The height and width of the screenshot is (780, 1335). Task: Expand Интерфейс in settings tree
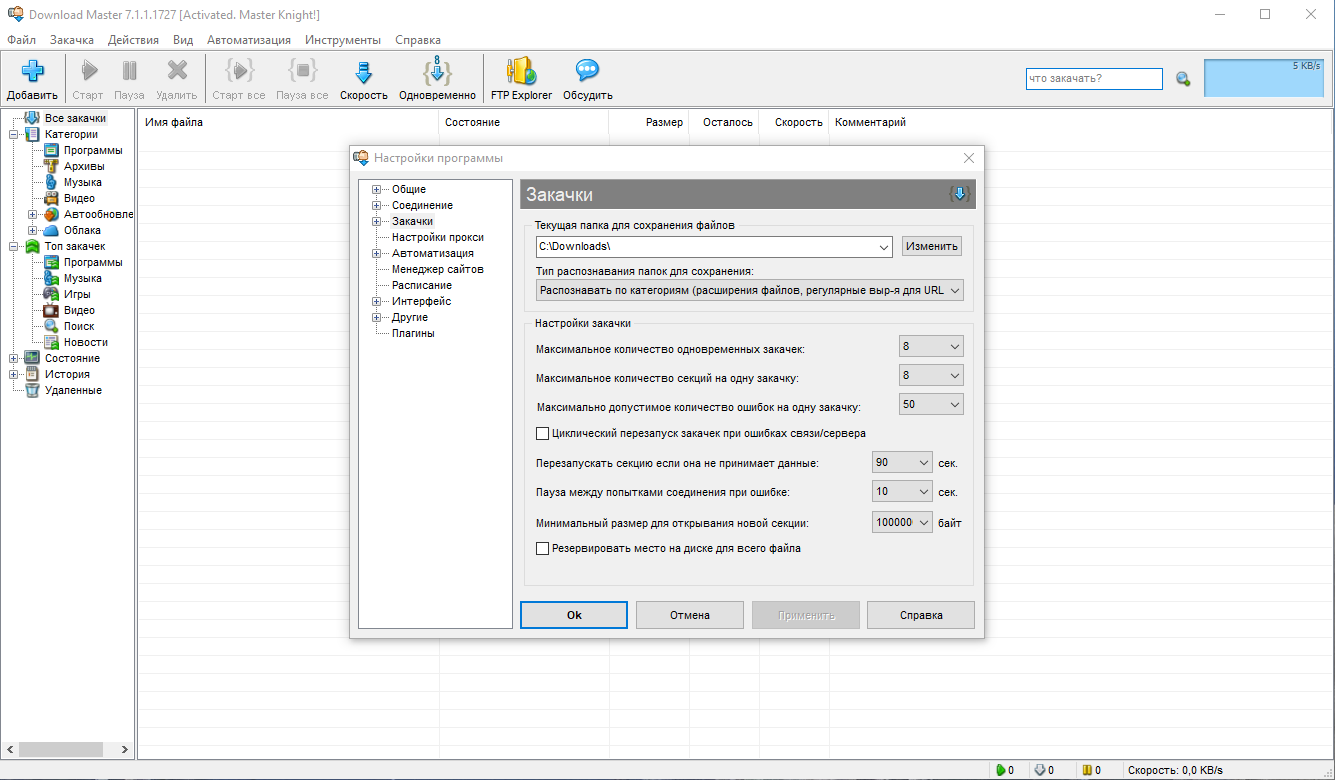(x=376, y=301)
